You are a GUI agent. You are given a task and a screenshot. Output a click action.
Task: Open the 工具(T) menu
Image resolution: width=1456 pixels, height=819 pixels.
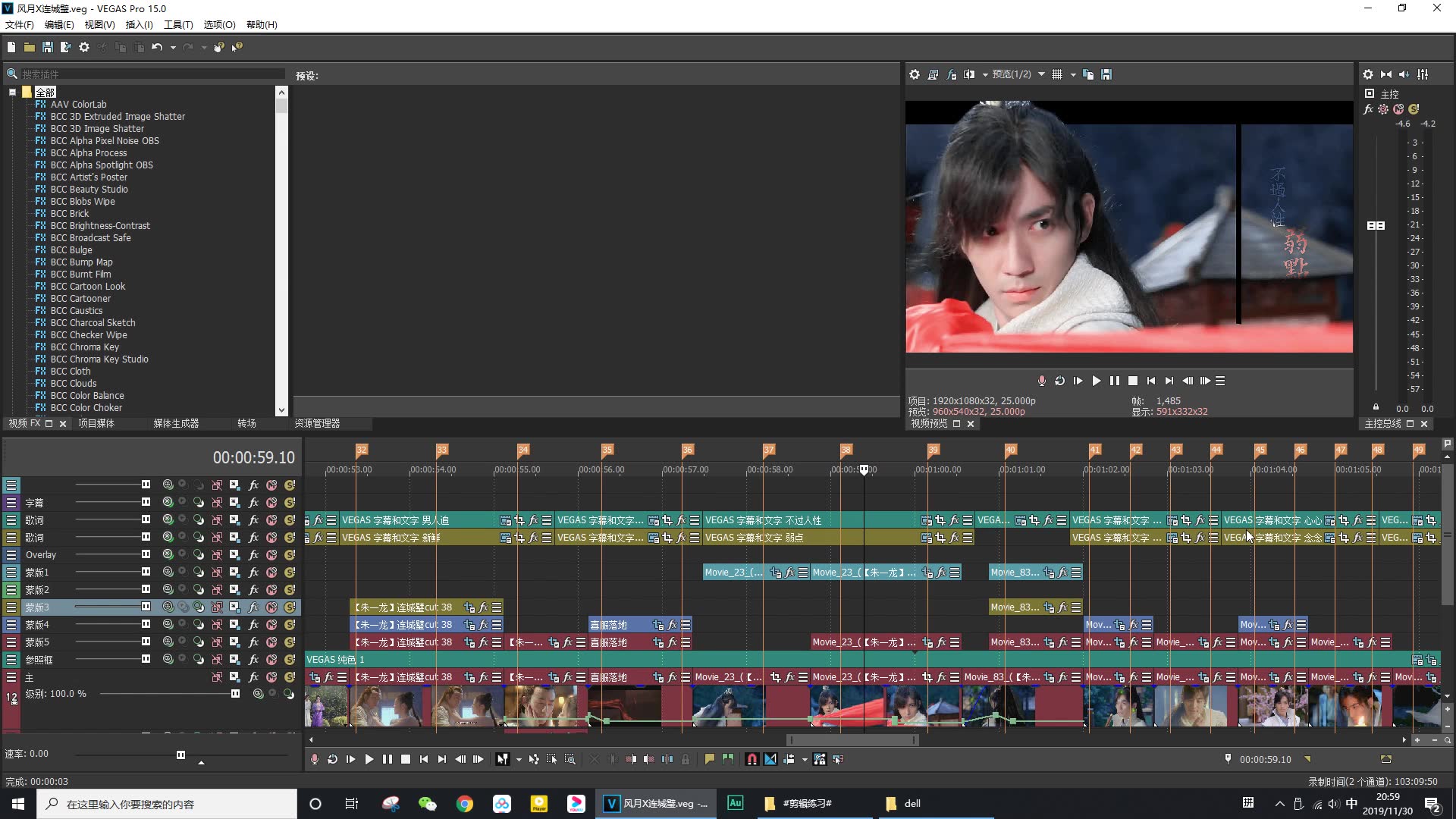point(178,25)
